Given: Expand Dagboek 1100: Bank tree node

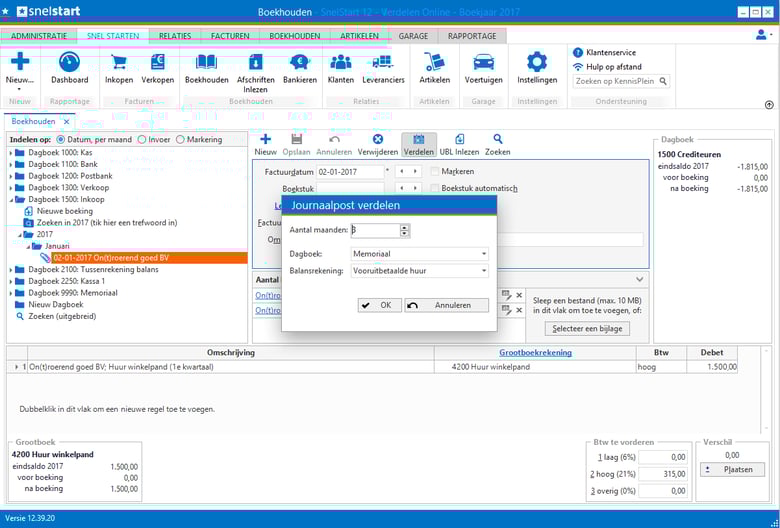Looking at the screenshot, I should tap(11, 164).
